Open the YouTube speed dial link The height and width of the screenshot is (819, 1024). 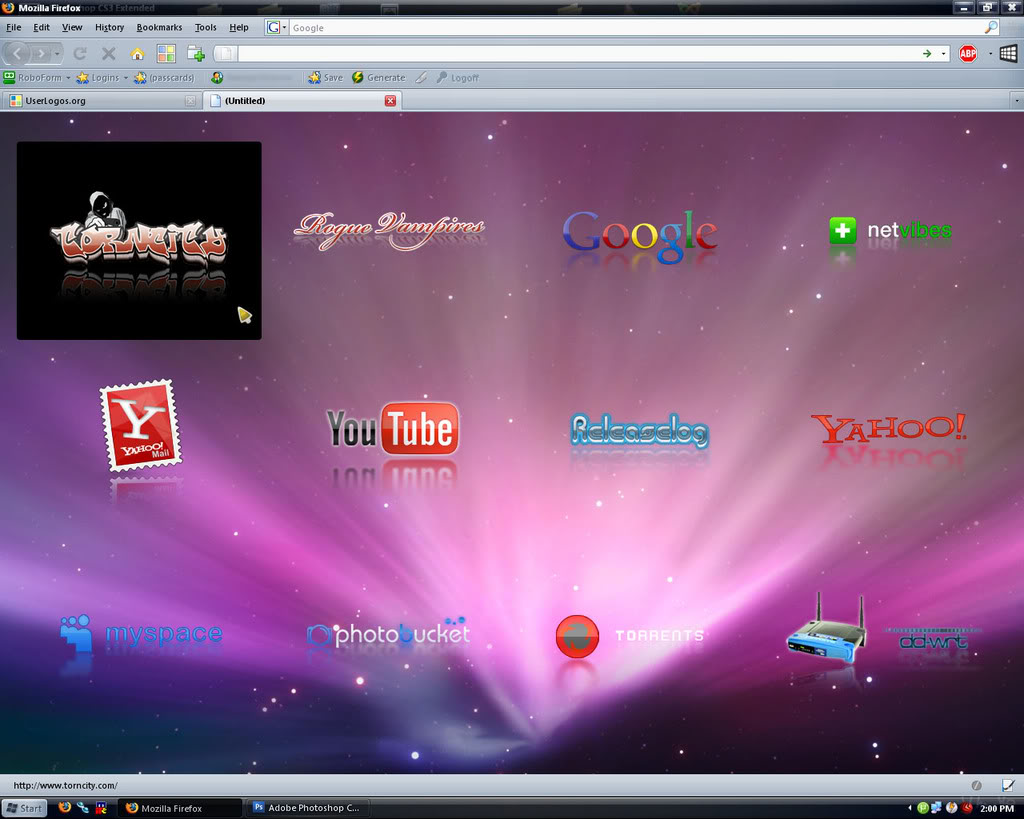coord(392,430)
